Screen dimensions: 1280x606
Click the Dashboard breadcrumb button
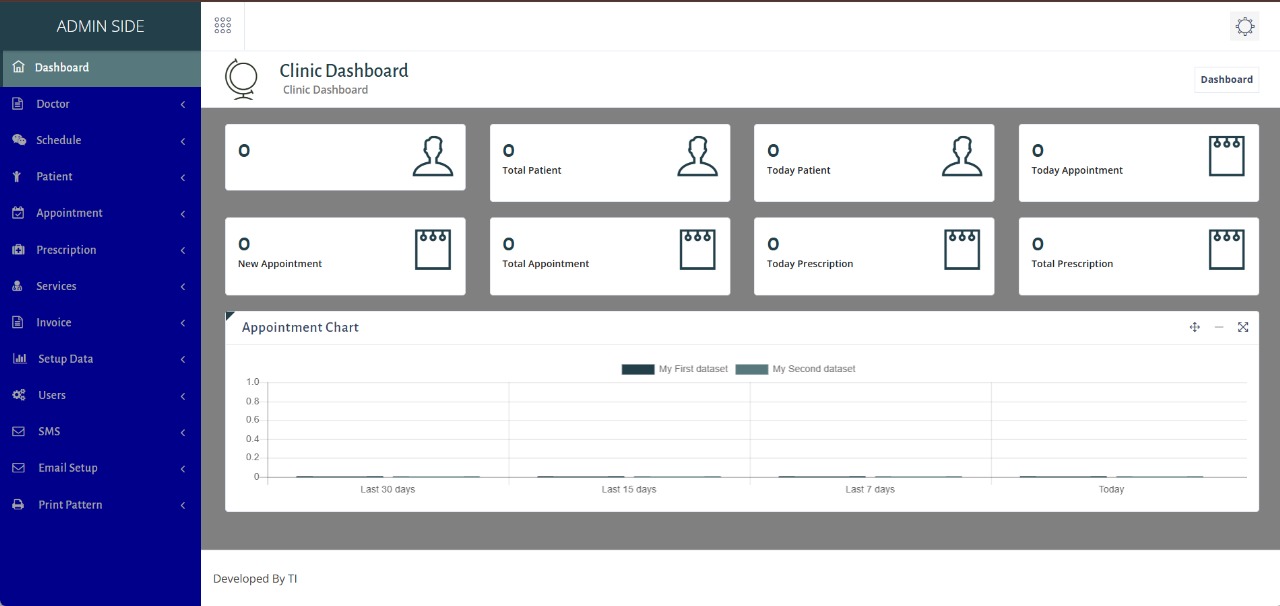tap(1226, 80)
